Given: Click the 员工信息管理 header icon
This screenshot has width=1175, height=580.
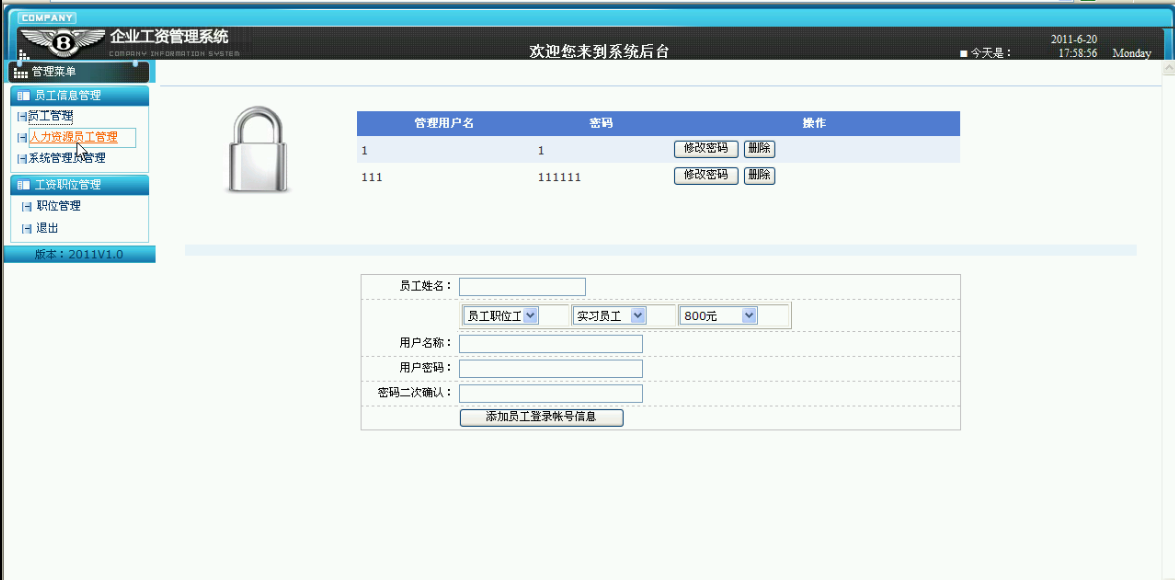Looking at the screenshot, I should point(23,95).
